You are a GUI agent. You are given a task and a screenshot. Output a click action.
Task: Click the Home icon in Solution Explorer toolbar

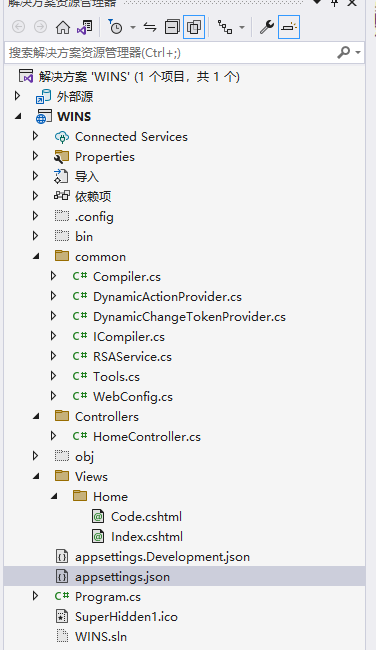pyautogui.click(x=63, y=27)
